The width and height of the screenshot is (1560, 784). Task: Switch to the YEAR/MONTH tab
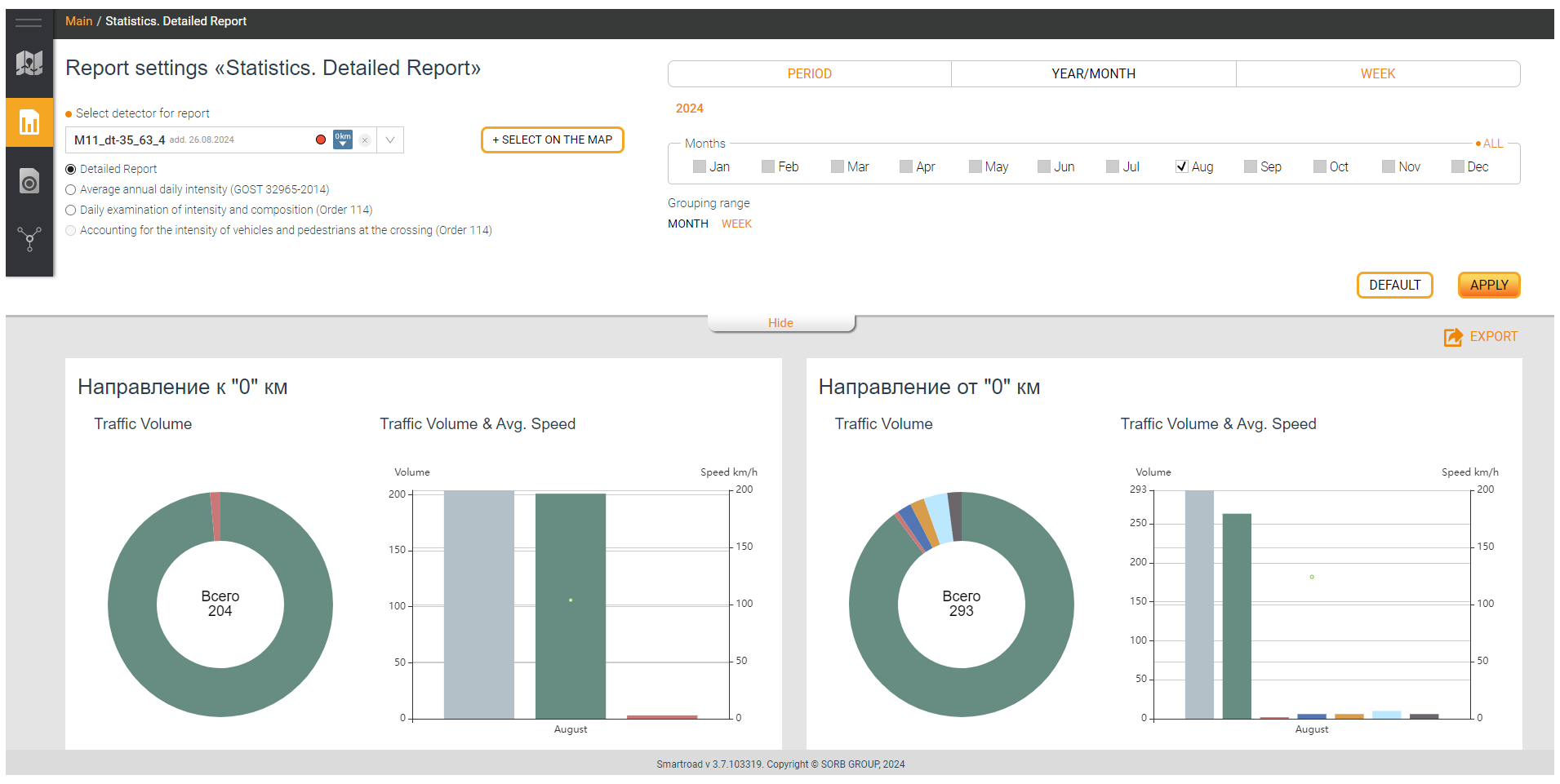click(x=1093, y=73)
